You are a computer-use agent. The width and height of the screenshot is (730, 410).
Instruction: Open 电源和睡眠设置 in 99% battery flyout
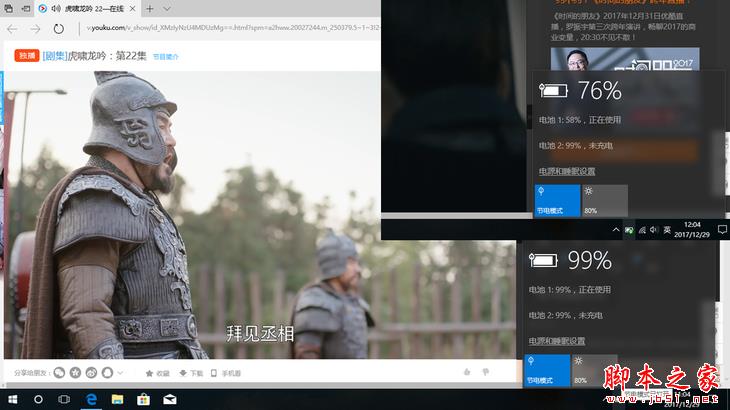(557, 341)
